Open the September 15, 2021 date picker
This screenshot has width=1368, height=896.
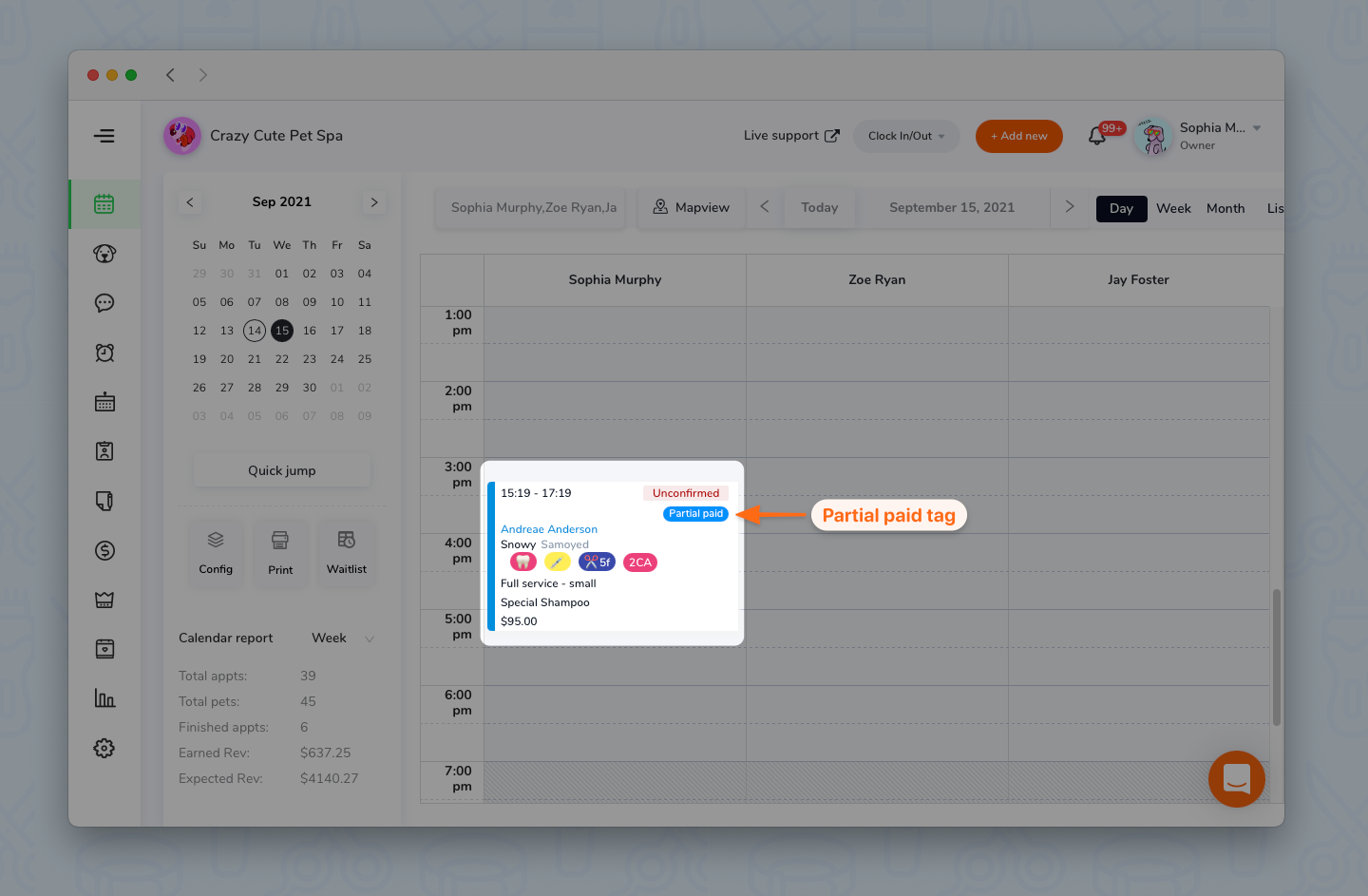point(952,208)
